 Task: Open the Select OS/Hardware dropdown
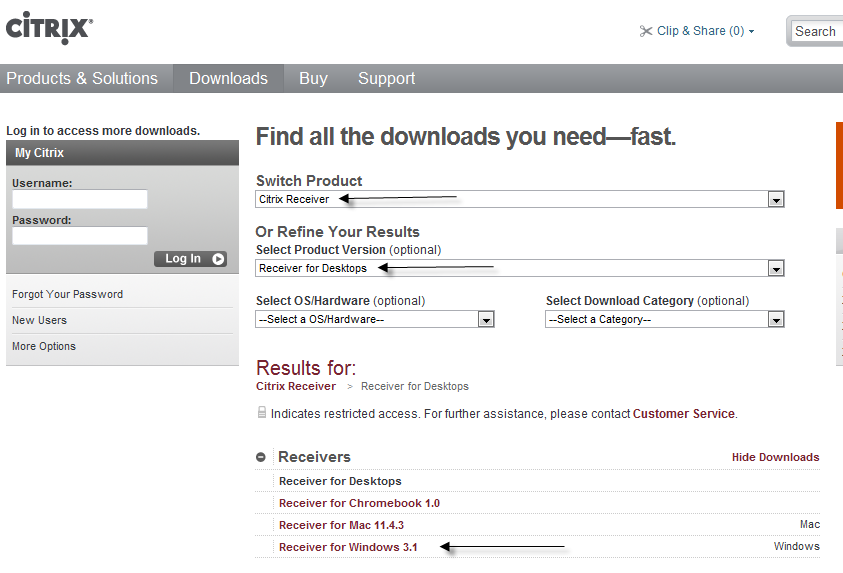(x=375, y=319)
